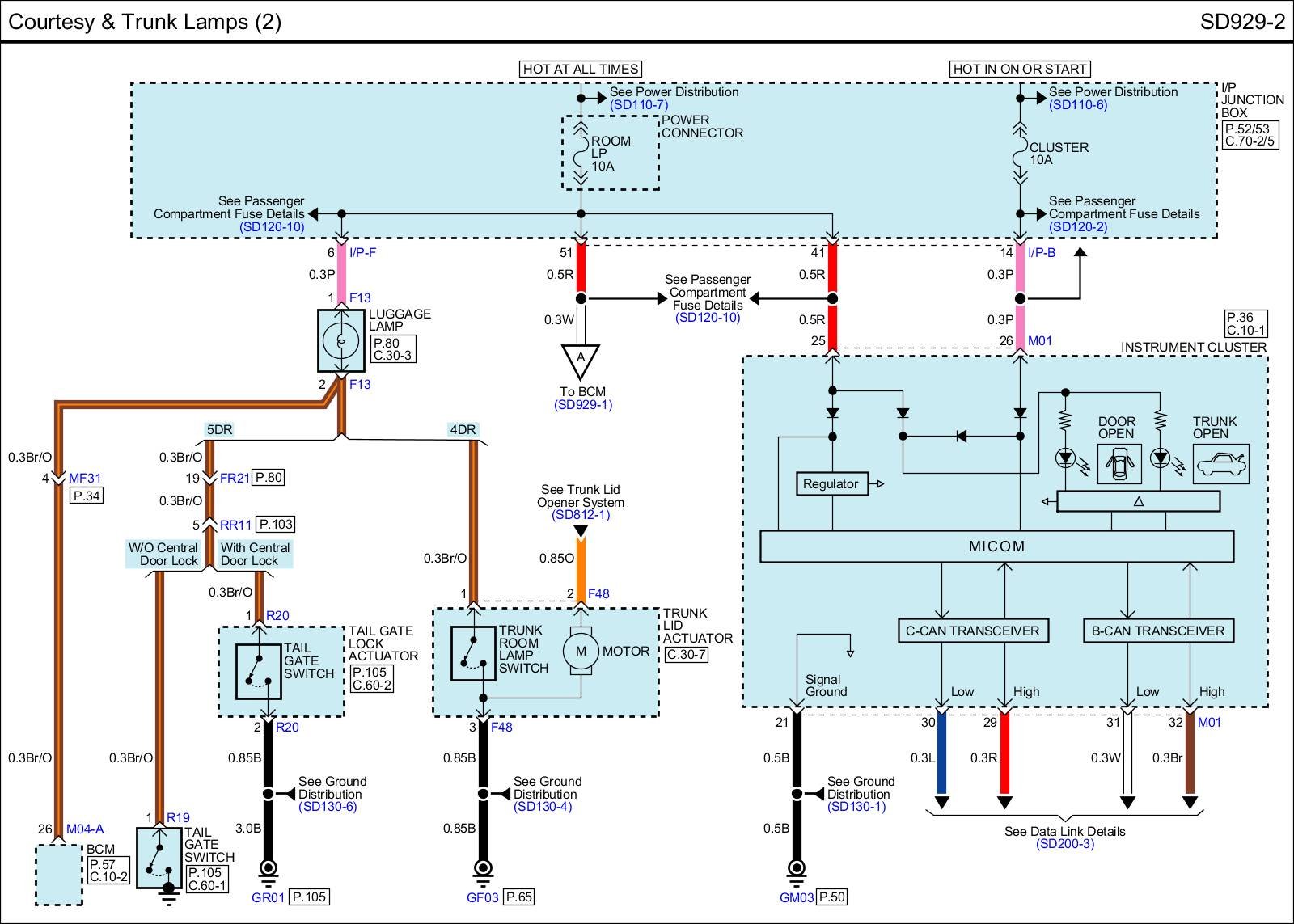Click the Door Open indicator car icon
1294x924 pixels.
[x=1119, y=464]
